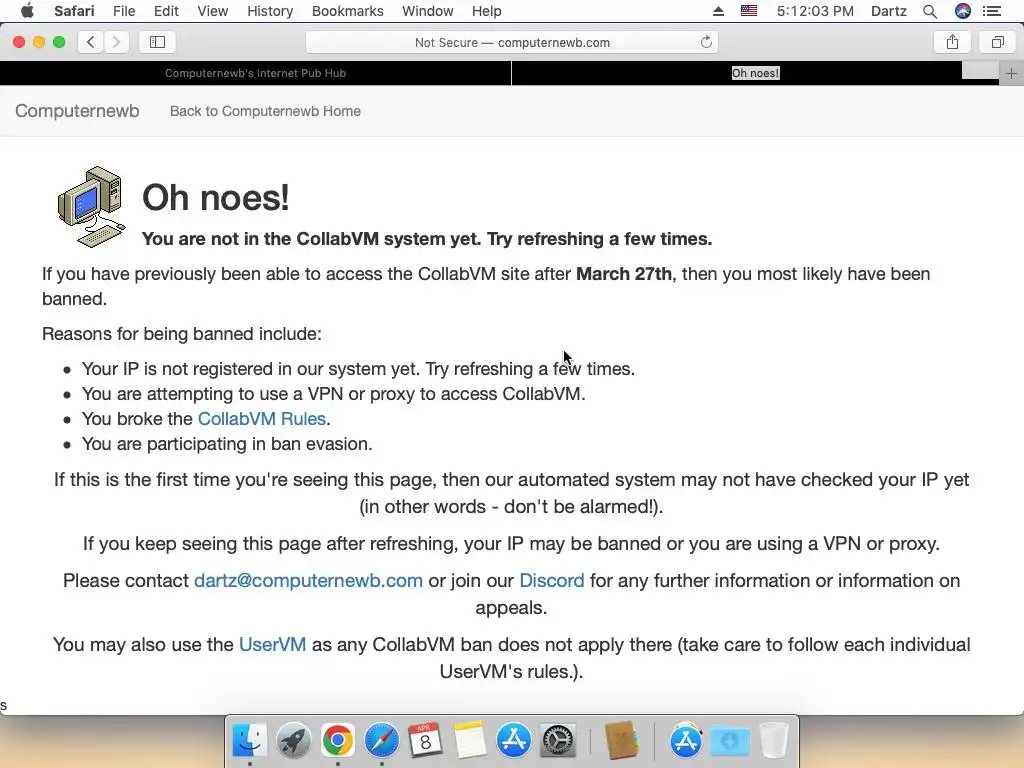Viewport: 1024px width, 768px height.
Task: Launch Google Chrome from the Dock
Action: (337, 741)
